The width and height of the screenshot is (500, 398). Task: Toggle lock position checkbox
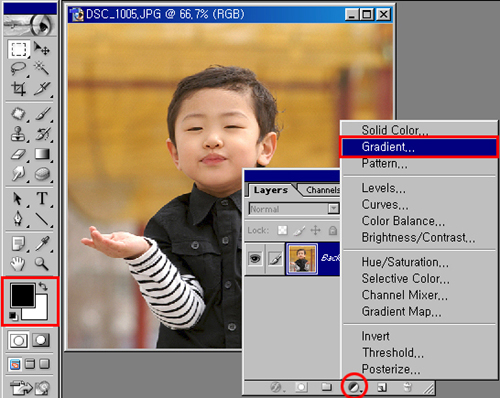pos(315,230)
